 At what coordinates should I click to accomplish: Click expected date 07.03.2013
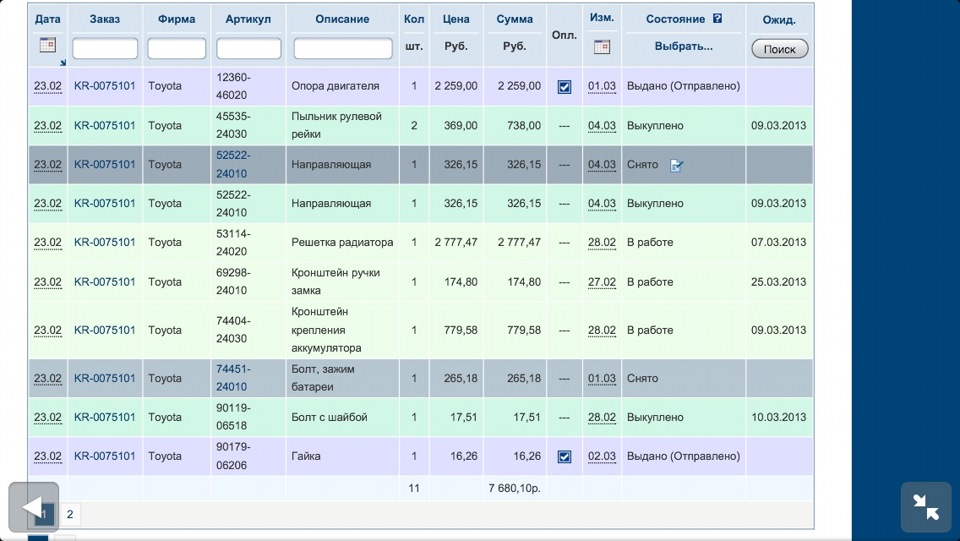click(x=779, y=242)
